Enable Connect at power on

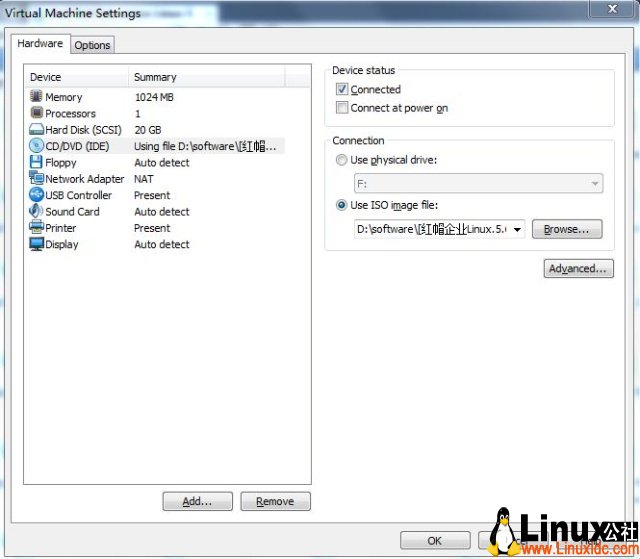point(342,108)
